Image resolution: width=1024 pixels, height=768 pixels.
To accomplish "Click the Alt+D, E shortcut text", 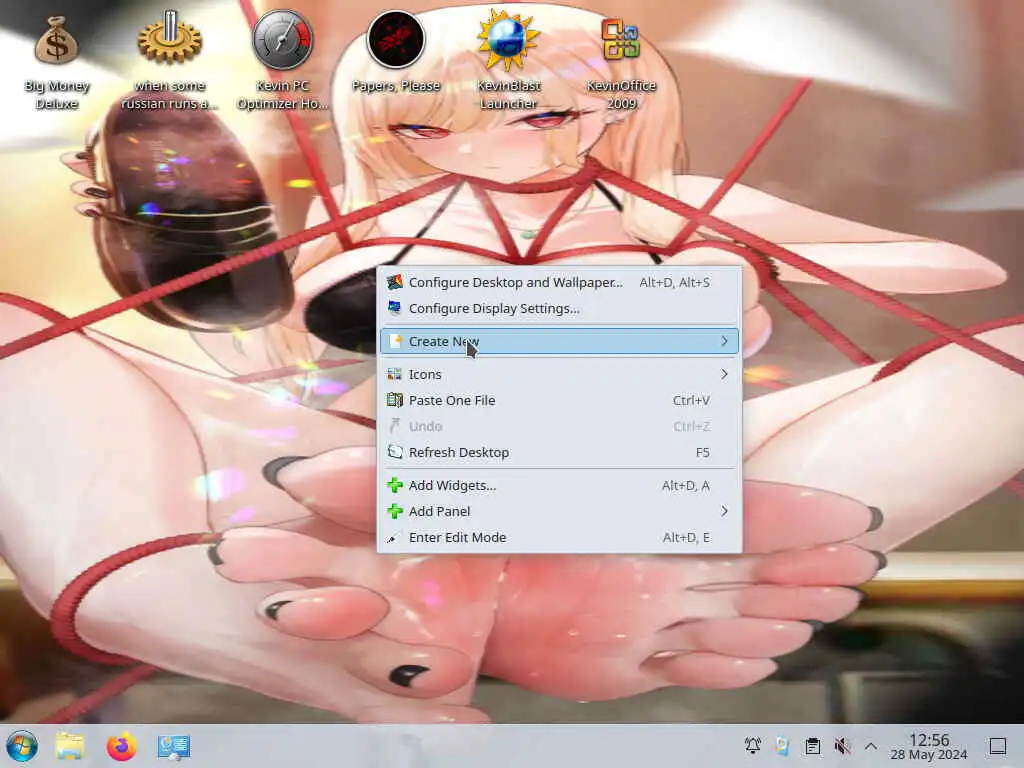I will click(686, 537).
